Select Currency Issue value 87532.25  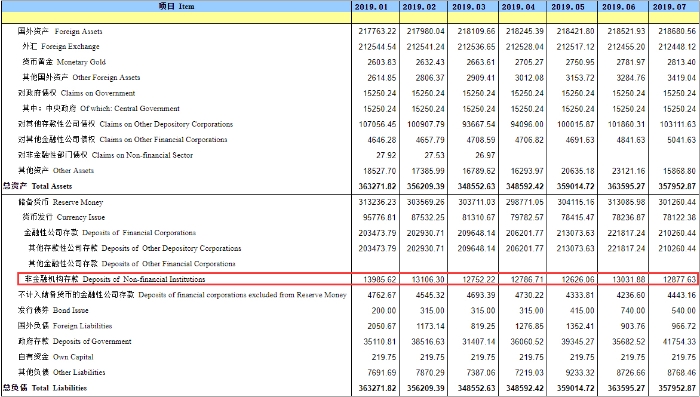(428, 217)
